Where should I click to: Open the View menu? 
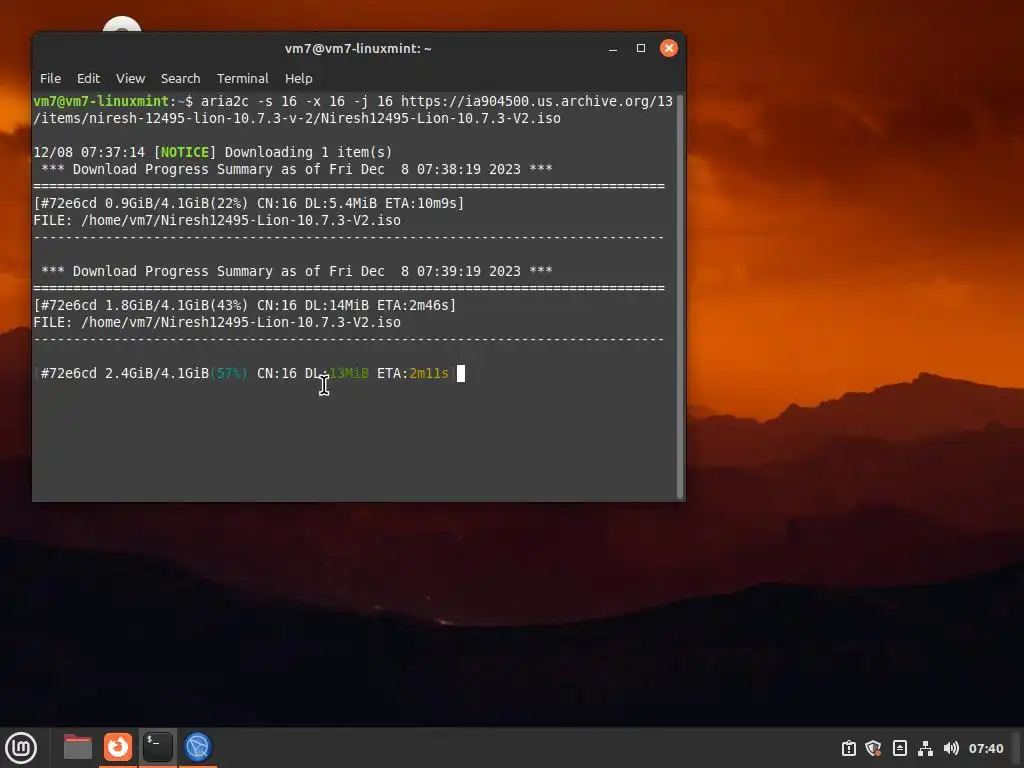pos(131,78)
